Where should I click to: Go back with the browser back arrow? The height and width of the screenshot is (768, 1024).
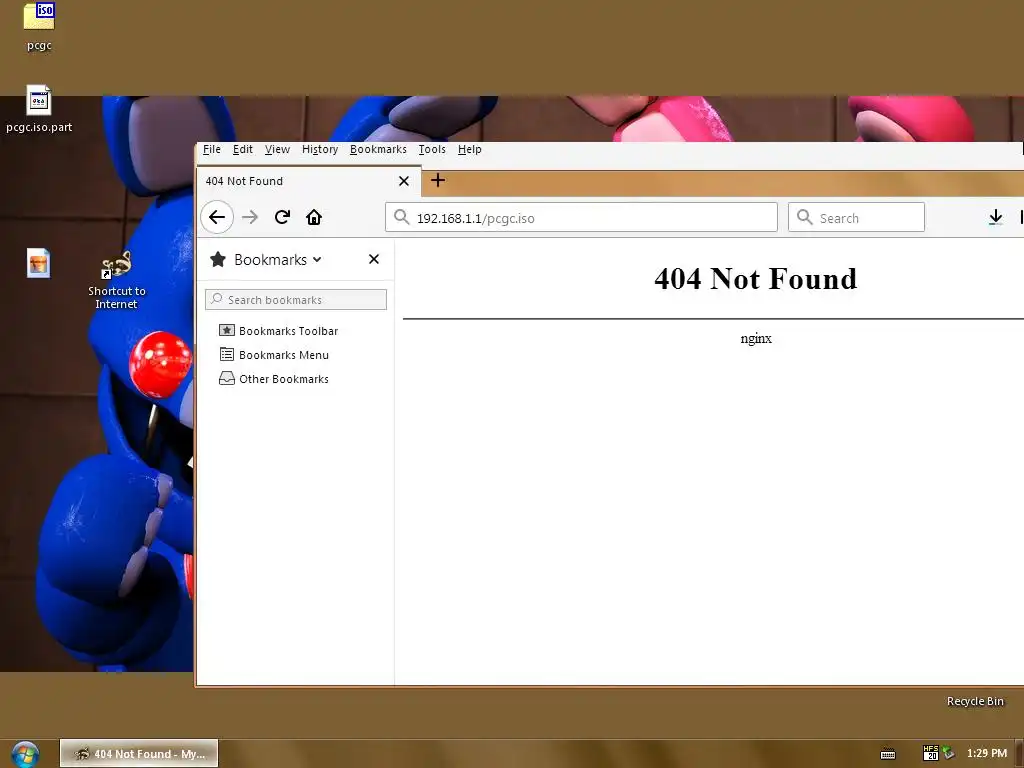217,217
